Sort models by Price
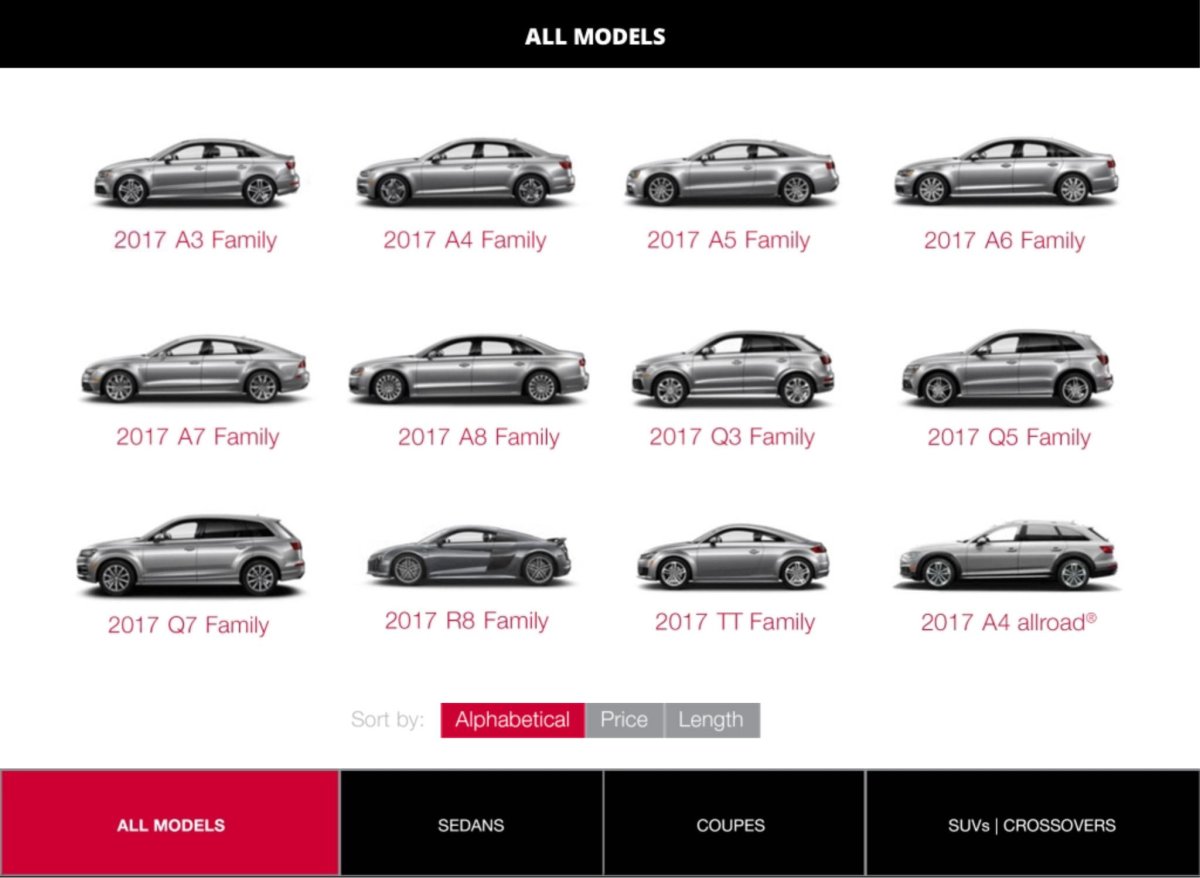The width and height of the screenshot is (1200, 878). 623,719
